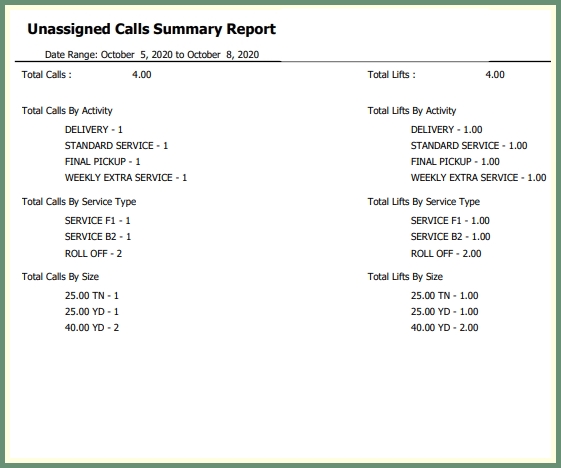Screen dimensions: 561x468
Task: Click FINAL PICKUP - 1 calls entry
Action: point(103,162)
